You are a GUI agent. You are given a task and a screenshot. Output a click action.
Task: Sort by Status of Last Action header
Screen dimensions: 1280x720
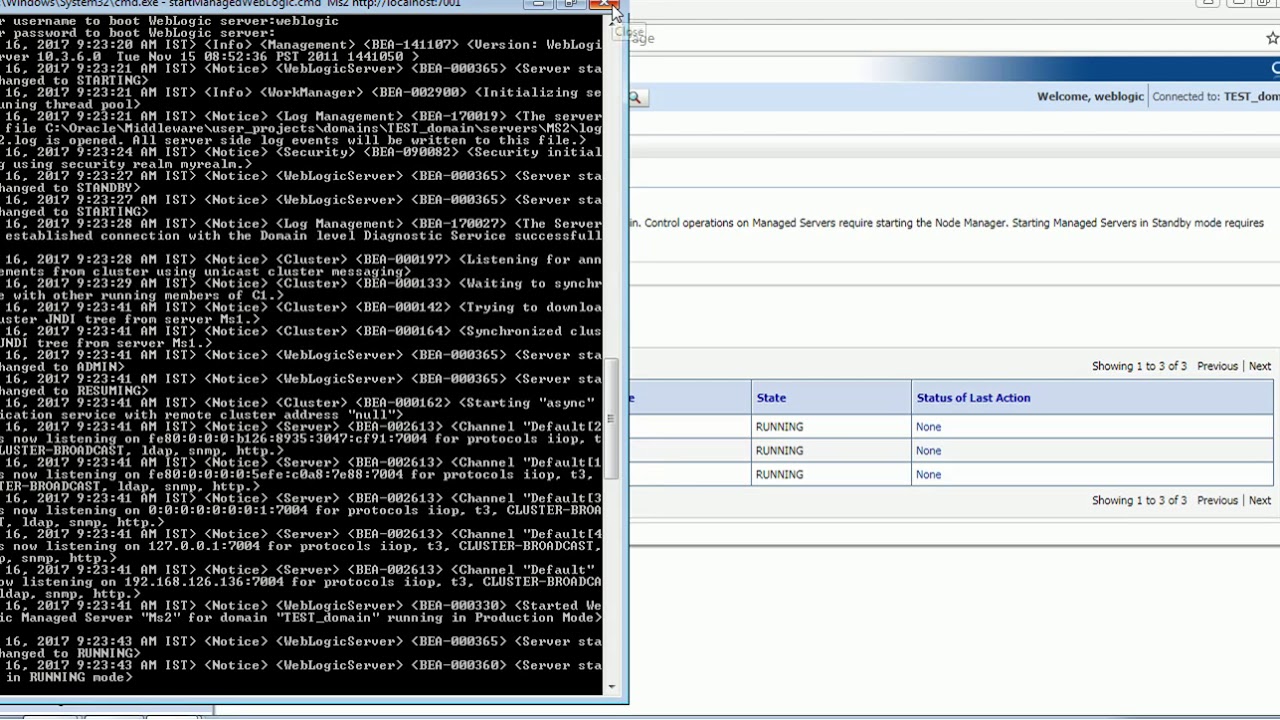click(x=973, y=398)
